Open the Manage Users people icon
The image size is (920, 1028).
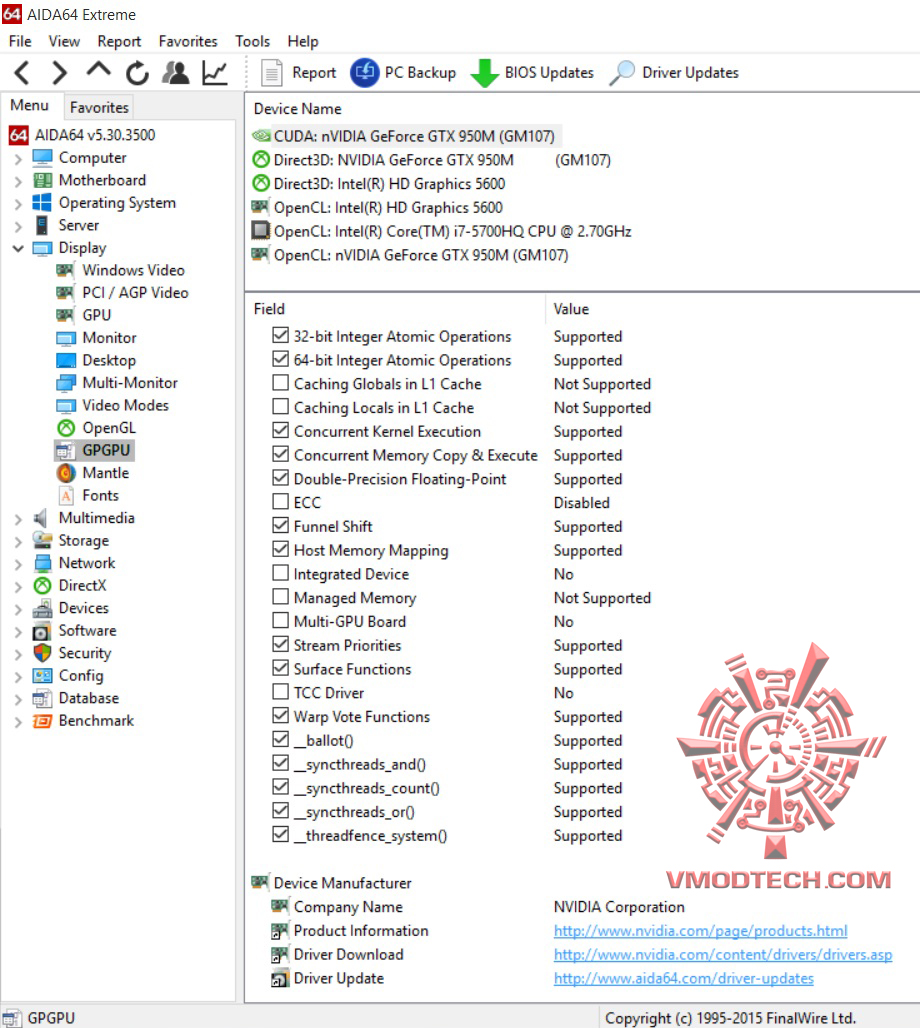pyautogui.click(x=176, y=73)
